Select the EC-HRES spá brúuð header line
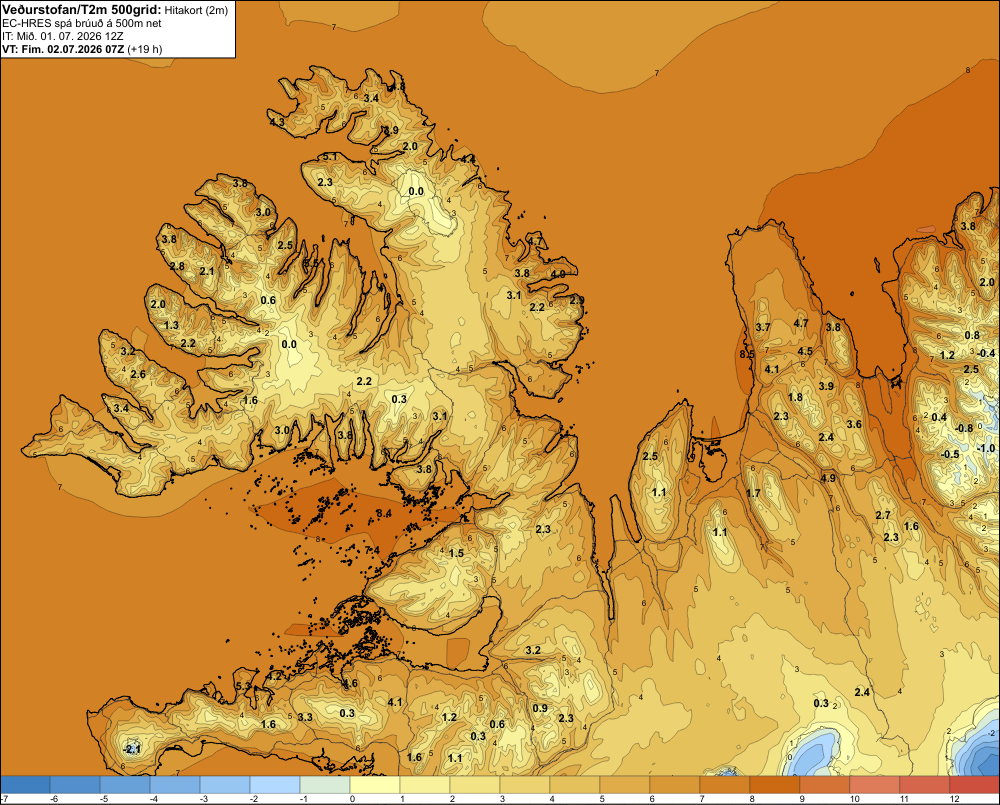 pyautogui.click(x=81, y=23)
